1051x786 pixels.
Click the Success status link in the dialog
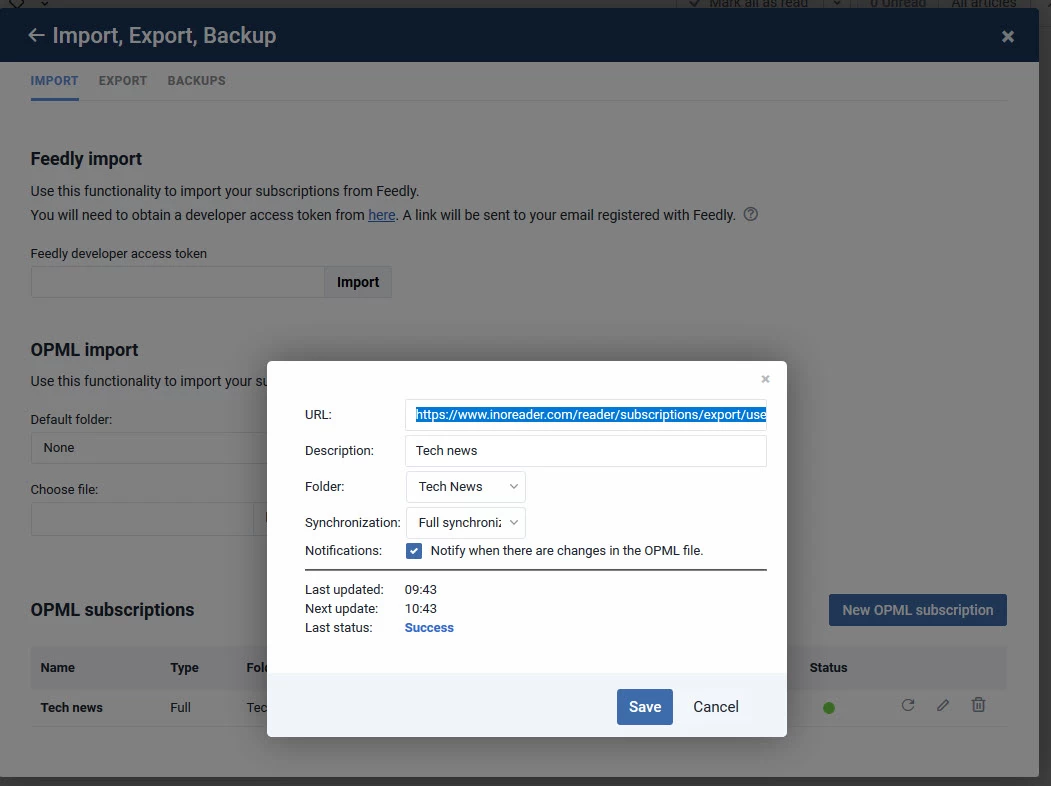[429, 627]
